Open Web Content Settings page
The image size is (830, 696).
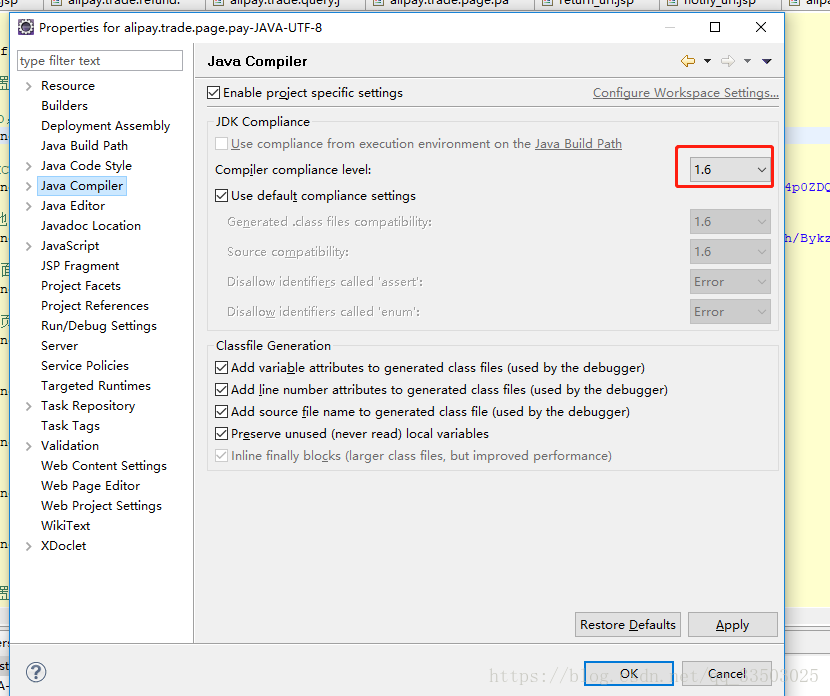[104, 466]
